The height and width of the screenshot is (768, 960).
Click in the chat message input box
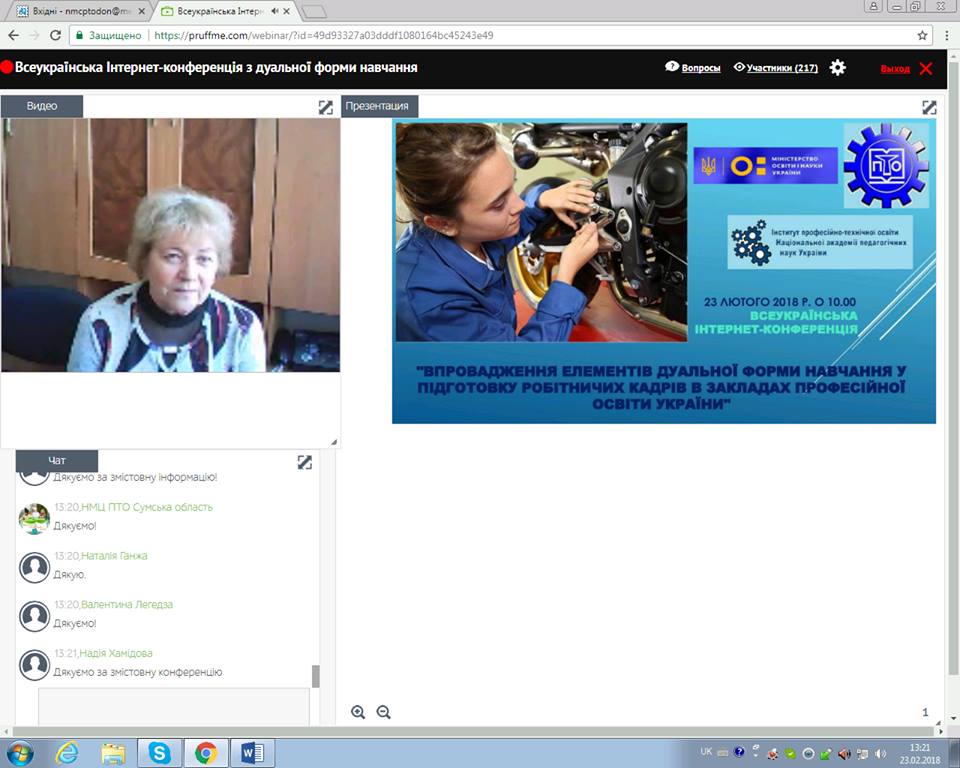pos(174,705)
